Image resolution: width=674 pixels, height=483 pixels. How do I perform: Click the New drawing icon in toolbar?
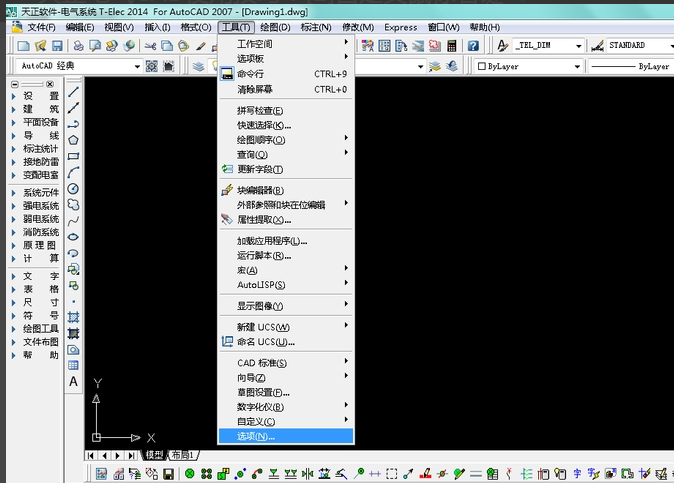[23, 46]
